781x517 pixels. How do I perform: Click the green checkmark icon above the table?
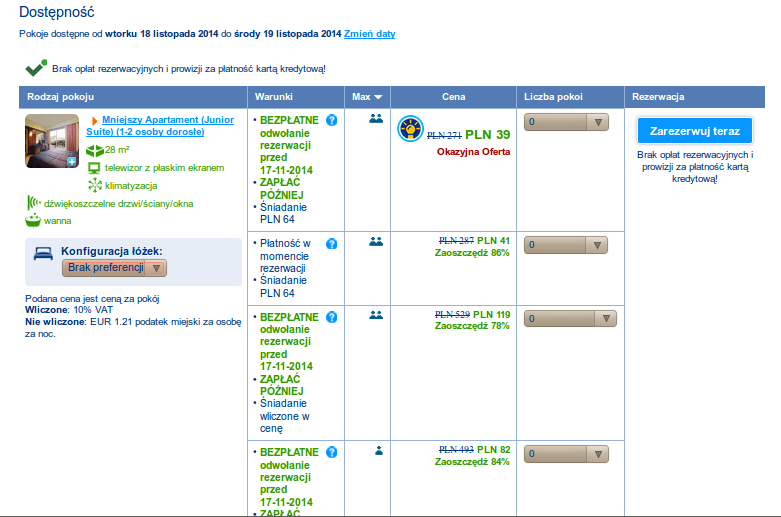(36, 68)
